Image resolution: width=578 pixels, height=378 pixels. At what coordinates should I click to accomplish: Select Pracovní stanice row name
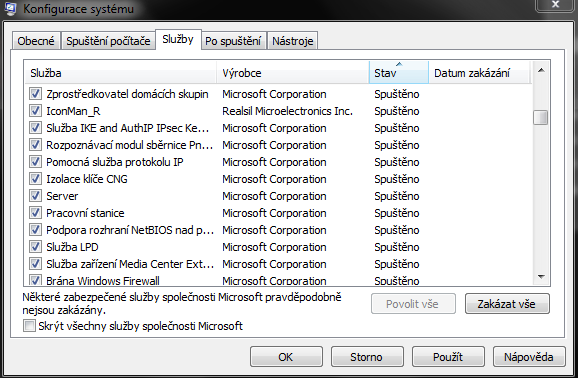tap(85, 213)
